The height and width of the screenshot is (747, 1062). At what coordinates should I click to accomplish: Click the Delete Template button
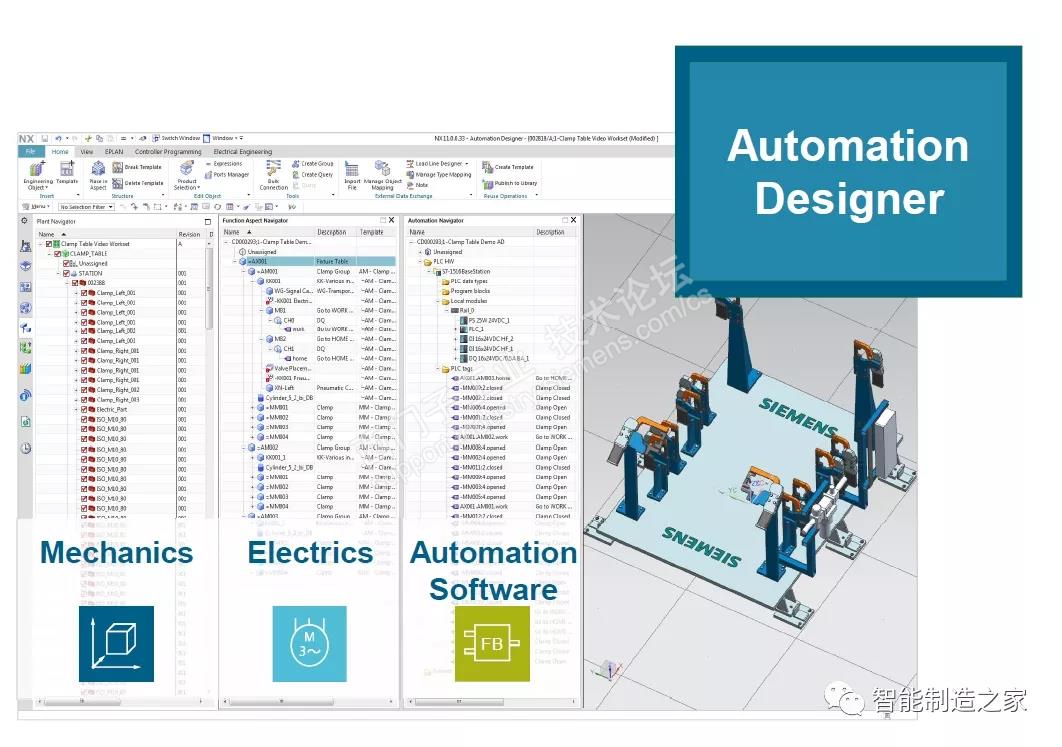pyautogui.click(x=138, y=183)
